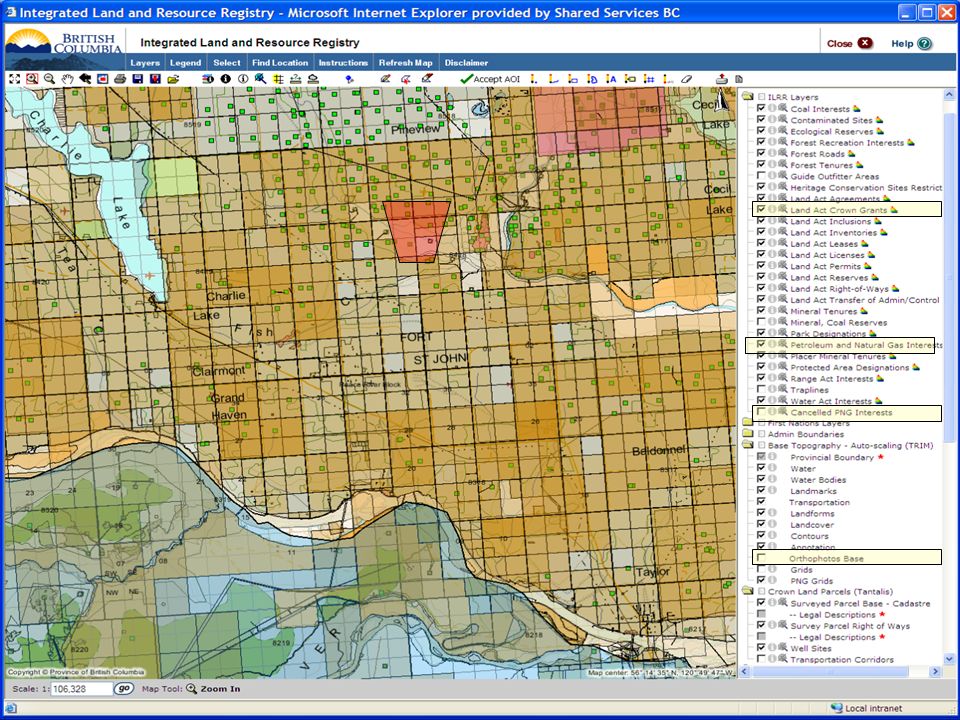Enable the Cancelled PNG Interests checkbox
The height and width of the screenshot is (720, 960).
[x=761, y=412]
